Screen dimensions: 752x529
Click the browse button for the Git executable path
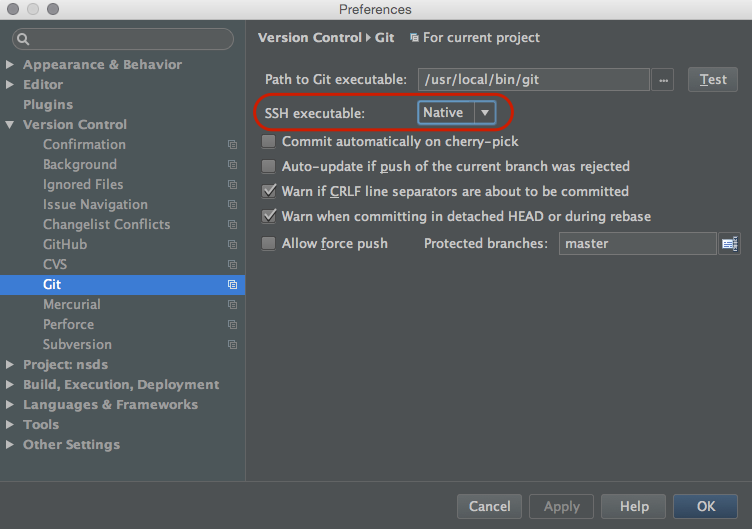pyautogui.click(x=663, y=80)
